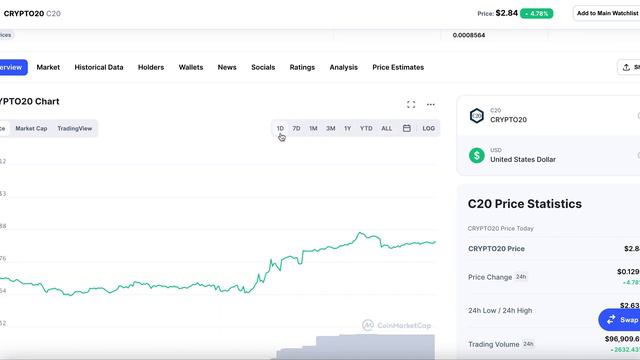Select the 1D time range
This screenshot has width=640, height=360.
click(280, 128)
